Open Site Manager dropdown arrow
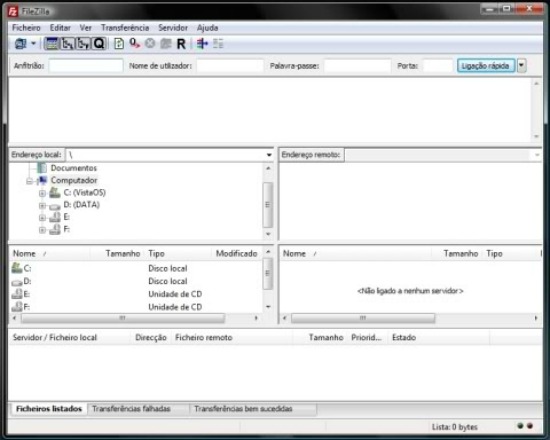 click(34, 44)
